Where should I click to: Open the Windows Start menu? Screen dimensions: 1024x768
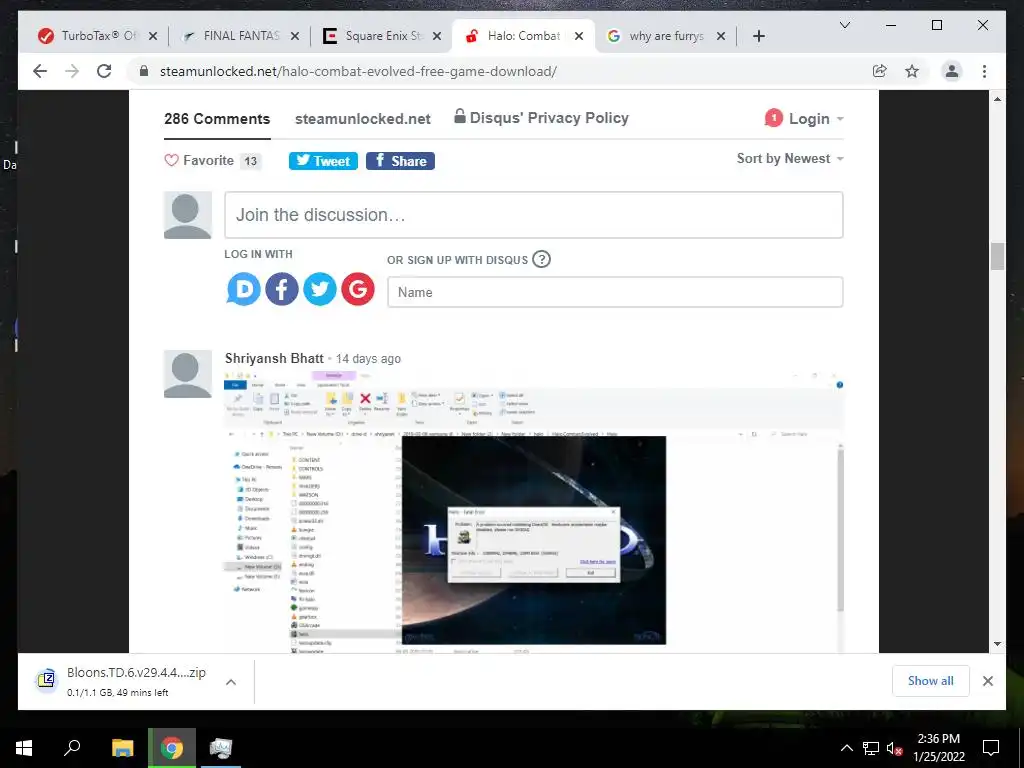point(24,748)
